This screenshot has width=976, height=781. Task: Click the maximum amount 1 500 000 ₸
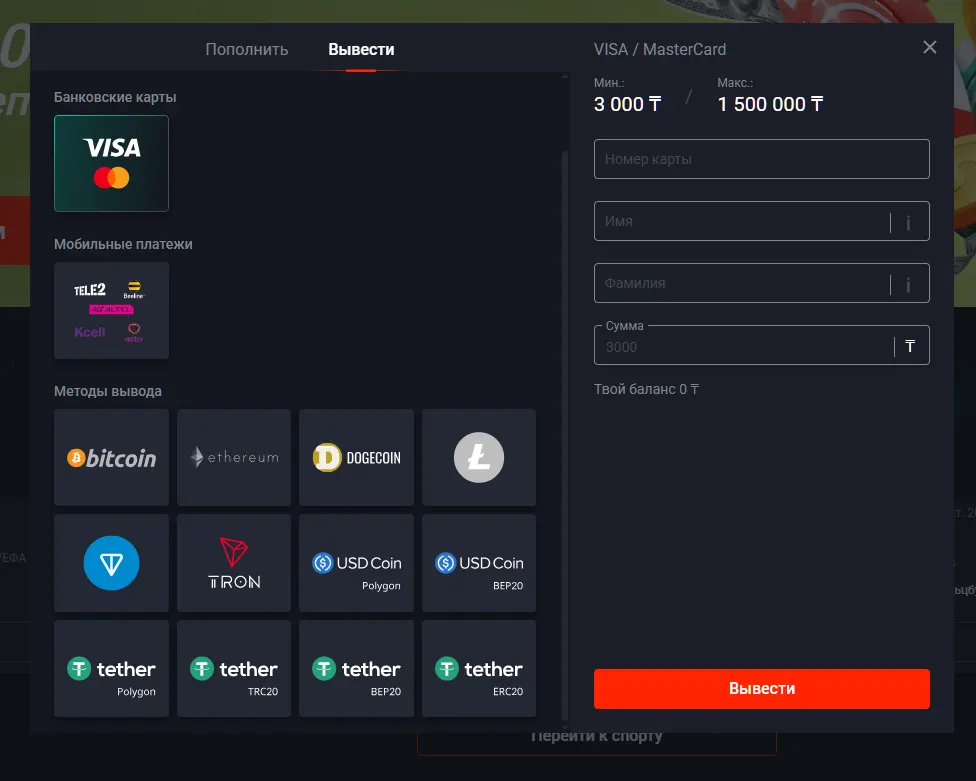coord(770,104)
